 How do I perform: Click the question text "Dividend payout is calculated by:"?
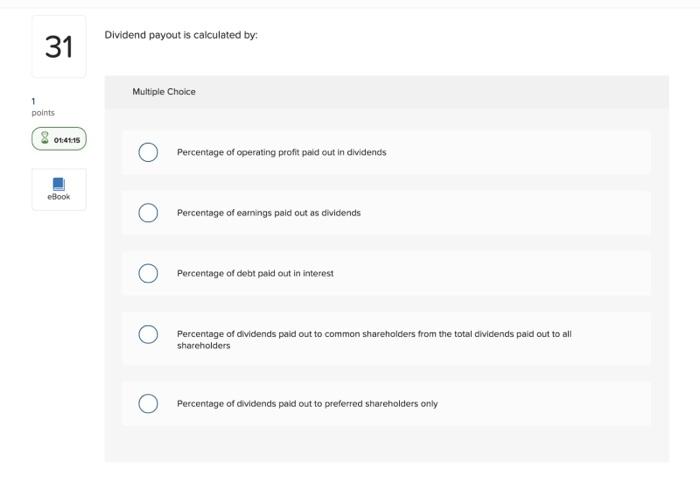tap(181, 35)
